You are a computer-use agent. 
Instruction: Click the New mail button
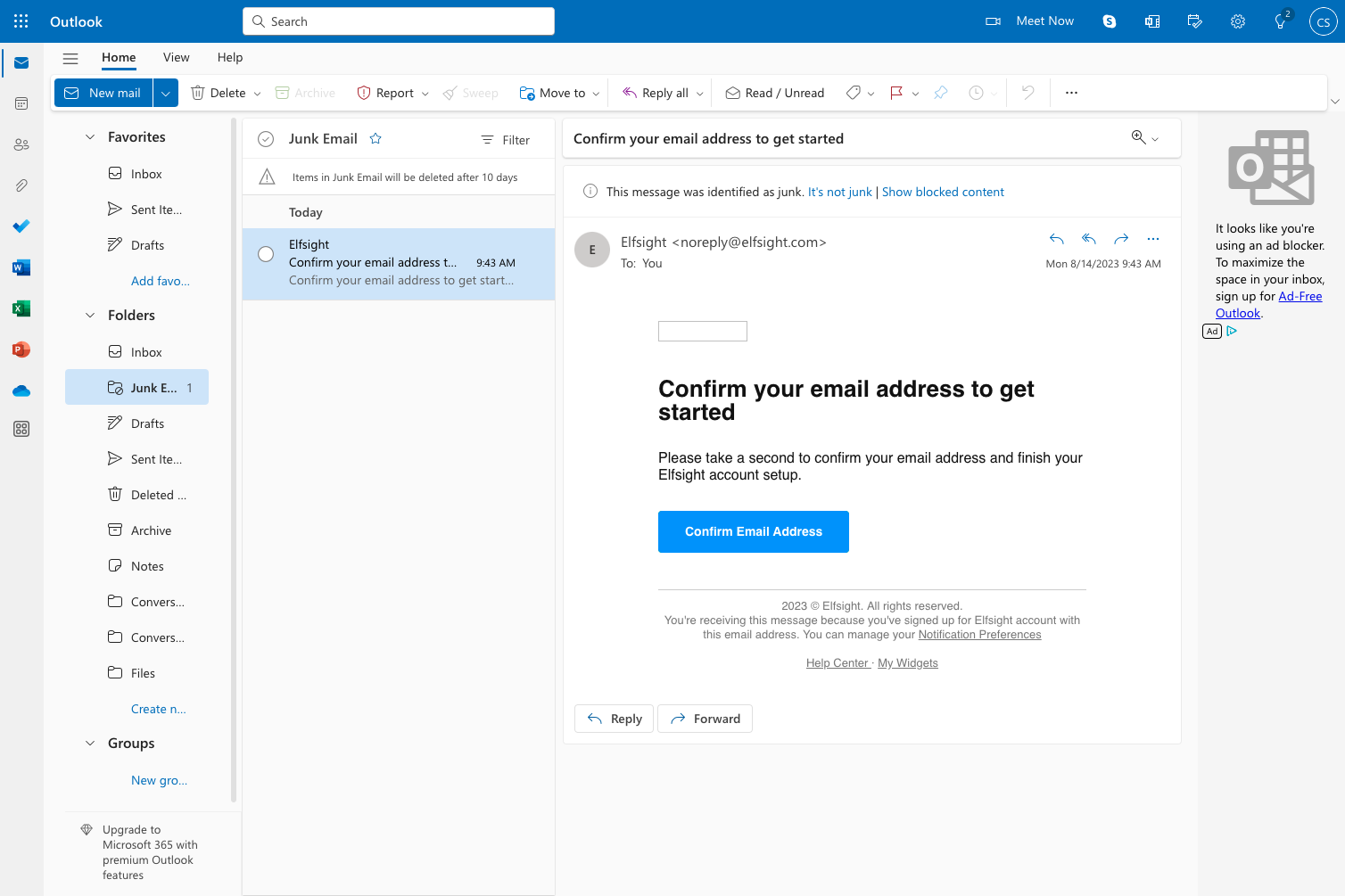(x=103, y=93)
